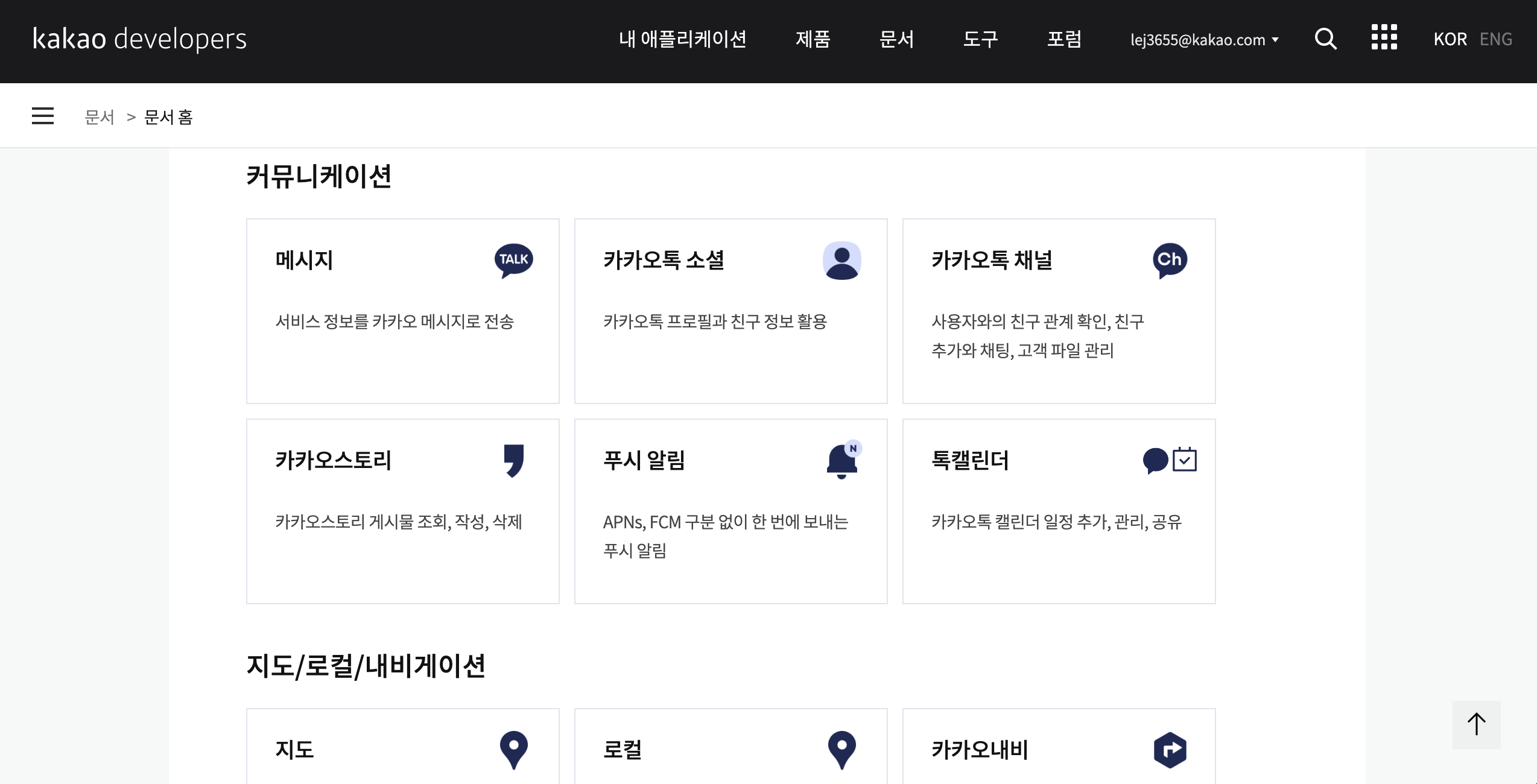Select KOR language option

1450,39
